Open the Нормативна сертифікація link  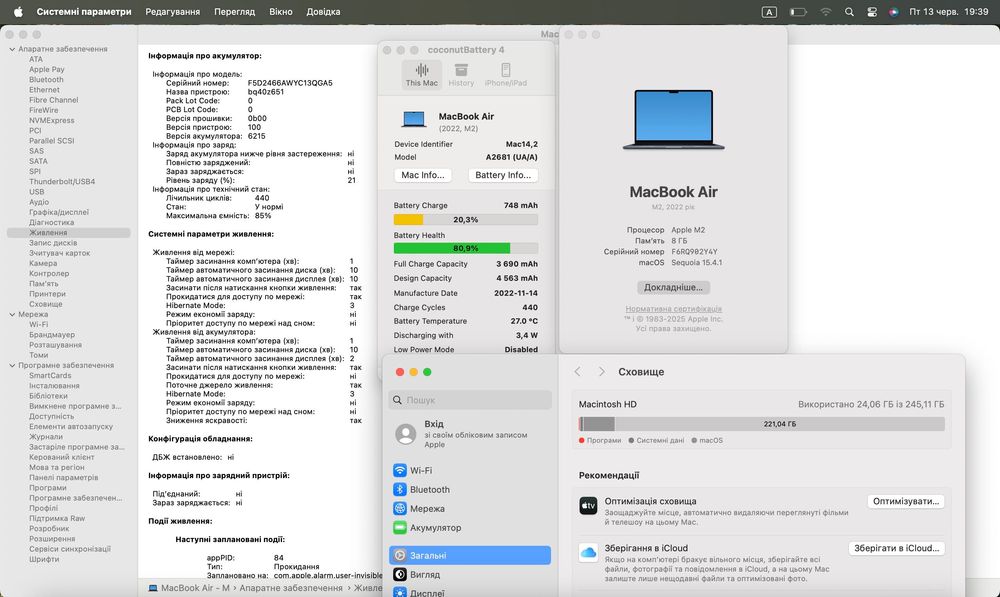(x=673, y=309)
